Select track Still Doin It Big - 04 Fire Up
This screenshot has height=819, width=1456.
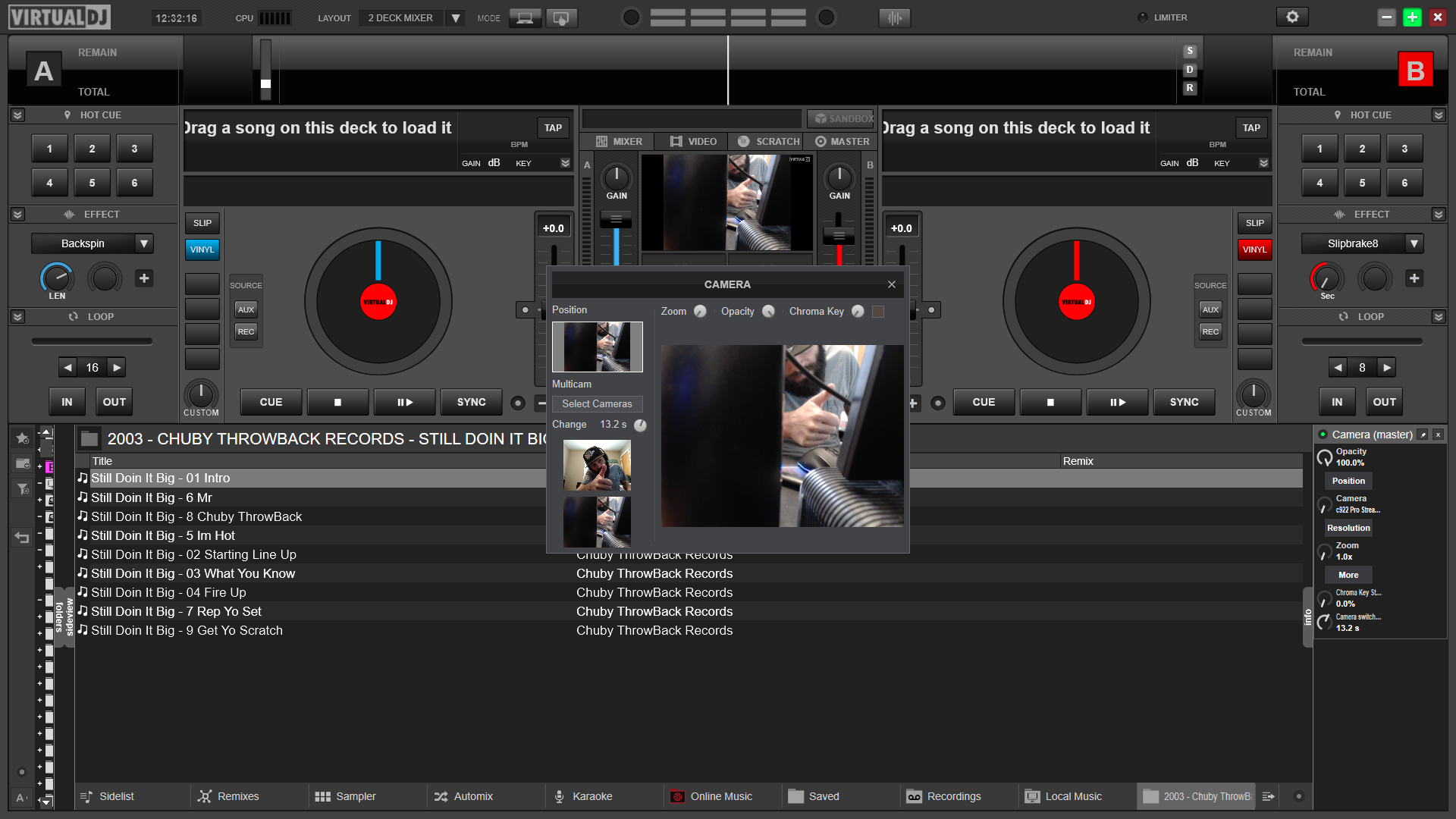pos(168,592)
